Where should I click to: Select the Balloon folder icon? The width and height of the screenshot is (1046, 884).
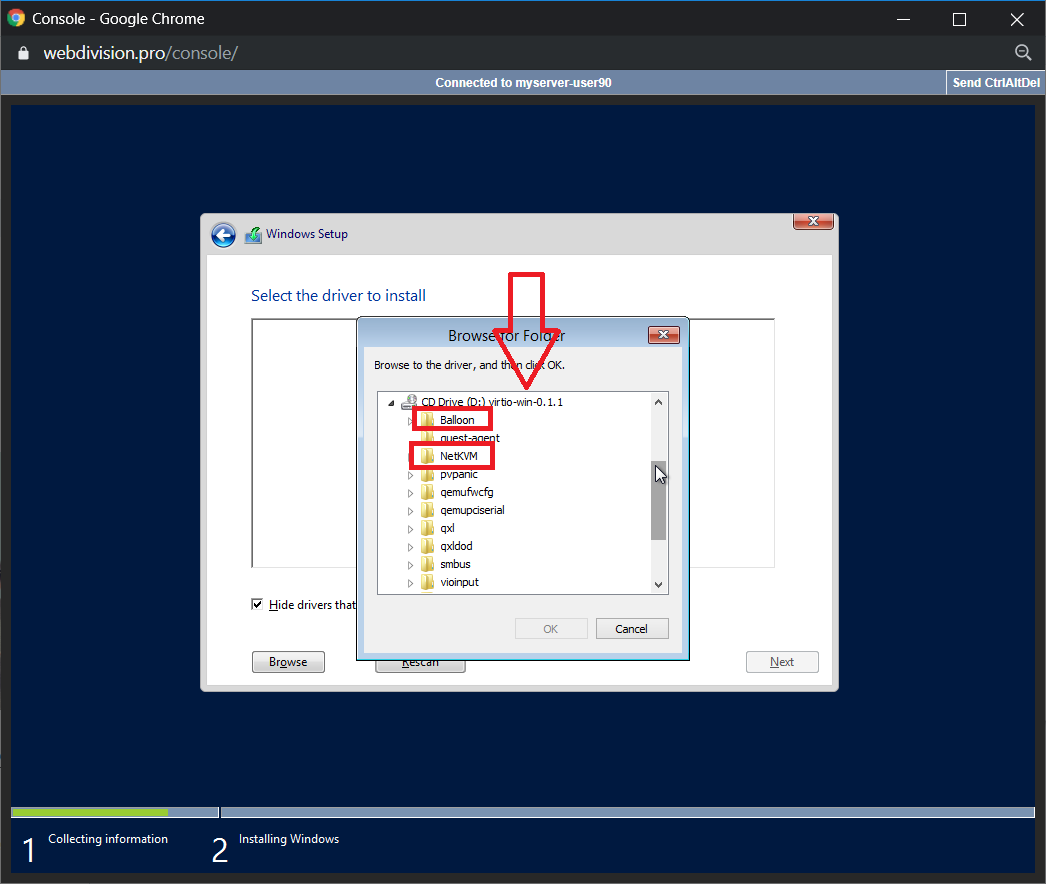click(x=427, y=420)
